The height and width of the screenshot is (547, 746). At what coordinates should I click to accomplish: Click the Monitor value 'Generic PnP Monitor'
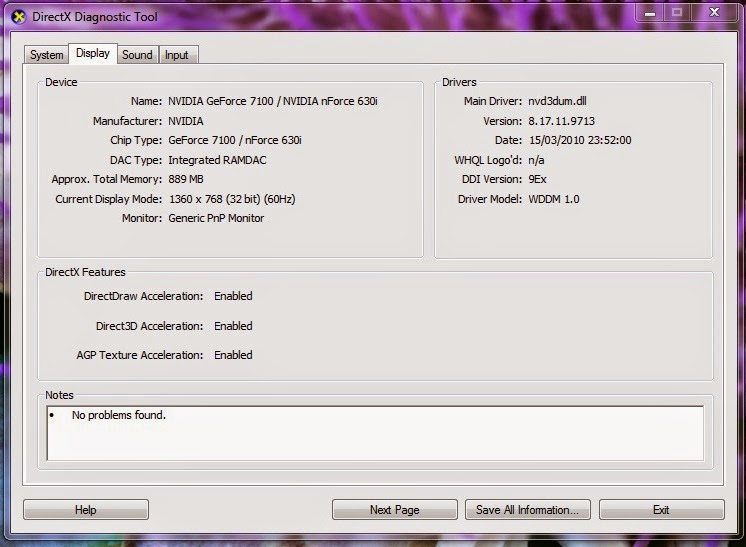point(216,218)
